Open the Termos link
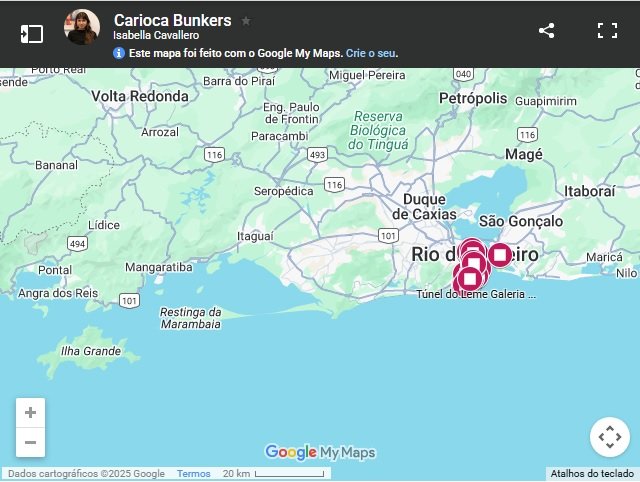The height and width of the screenshot is (482, 640). tap(193, 474)
